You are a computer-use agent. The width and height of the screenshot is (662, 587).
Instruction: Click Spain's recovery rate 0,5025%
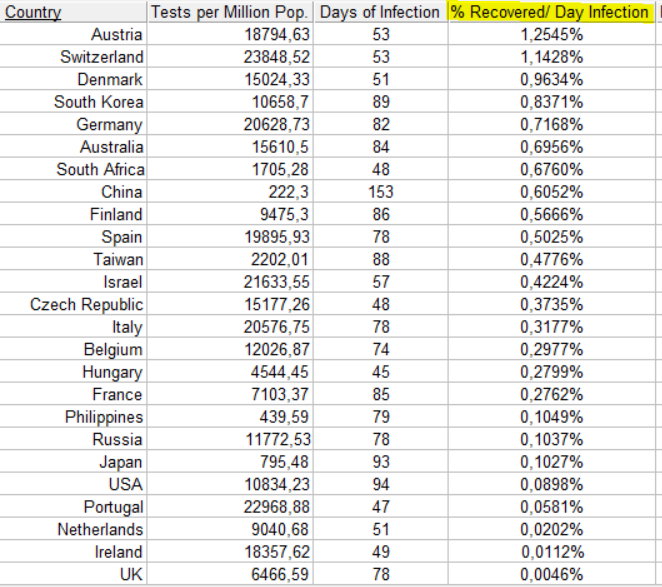coord(552,237)
